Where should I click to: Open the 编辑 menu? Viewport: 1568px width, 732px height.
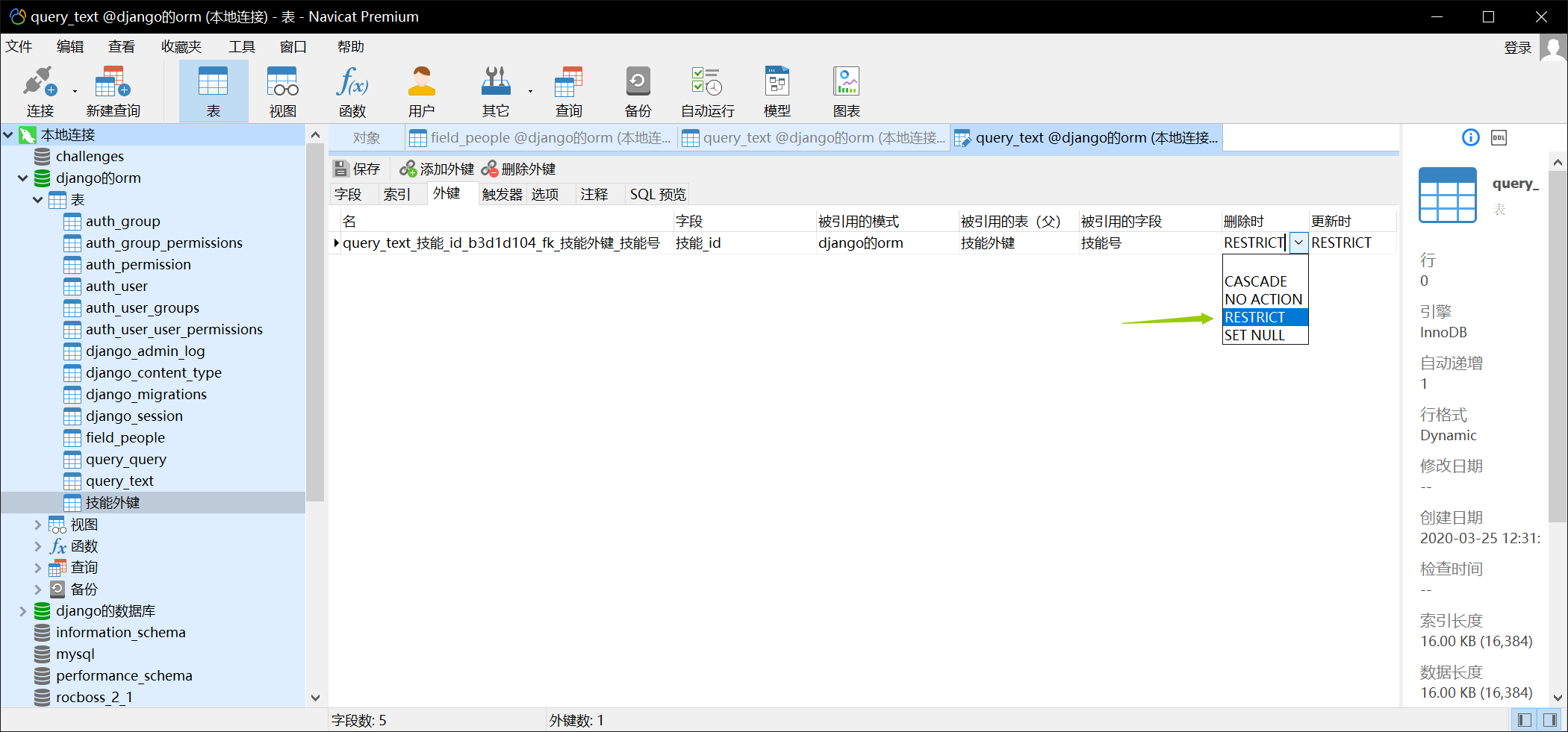click(70, 47)
